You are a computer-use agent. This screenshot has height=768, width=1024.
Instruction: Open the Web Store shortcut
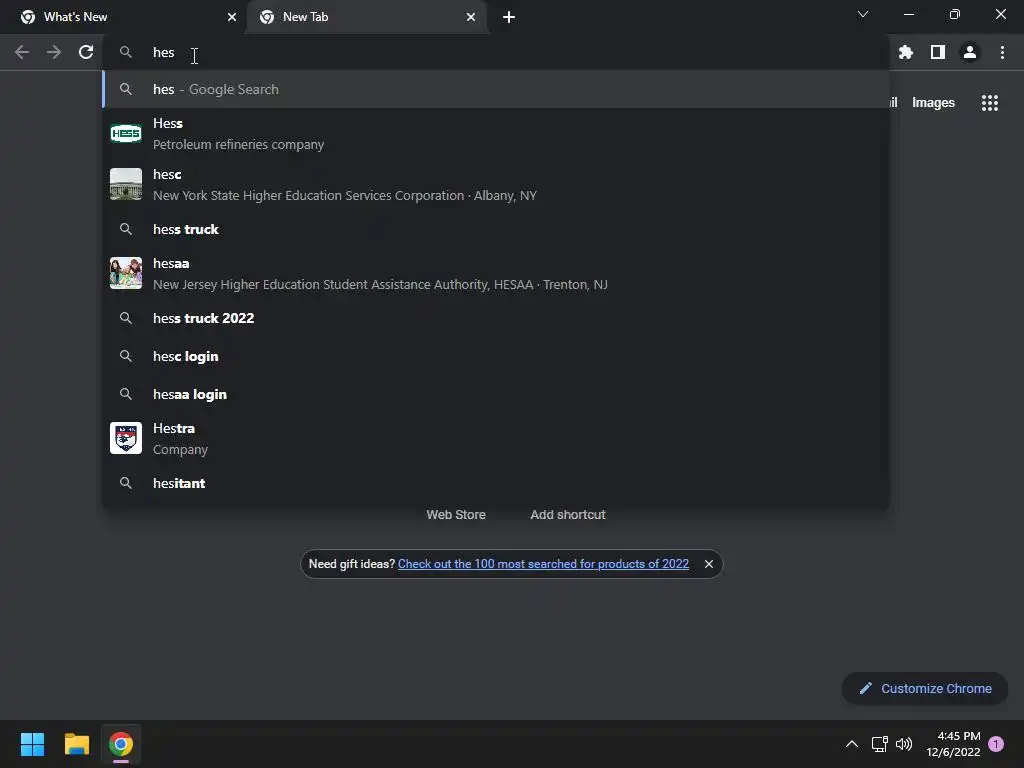(456, 515)
